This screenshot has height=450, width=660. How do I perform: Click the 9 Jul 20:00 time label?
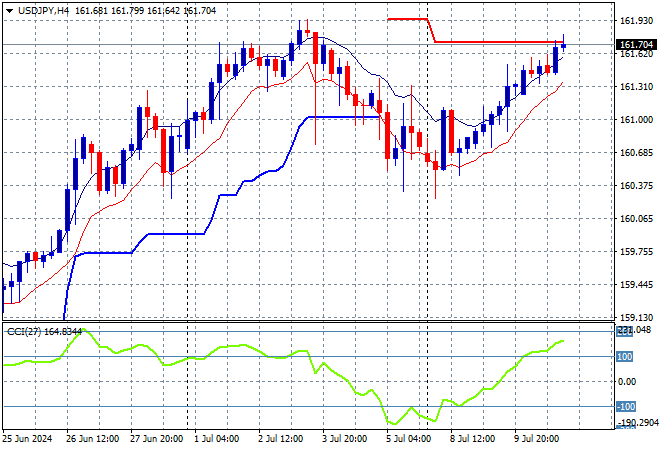coord(536,439)
